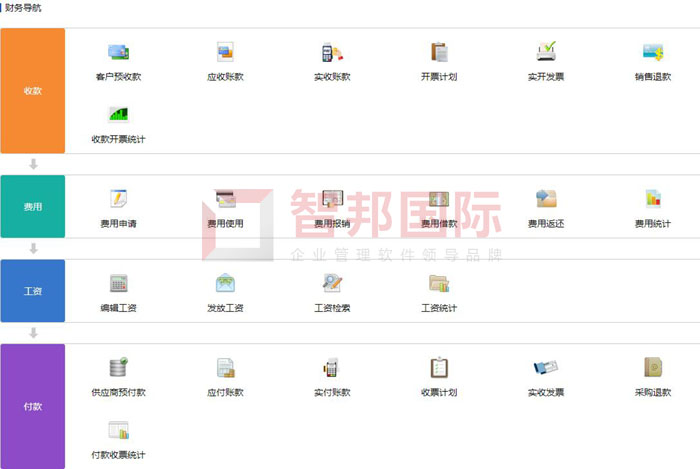Click the 实收发票 text label
The image size is (700, 469).
click(x=546, y=392)
